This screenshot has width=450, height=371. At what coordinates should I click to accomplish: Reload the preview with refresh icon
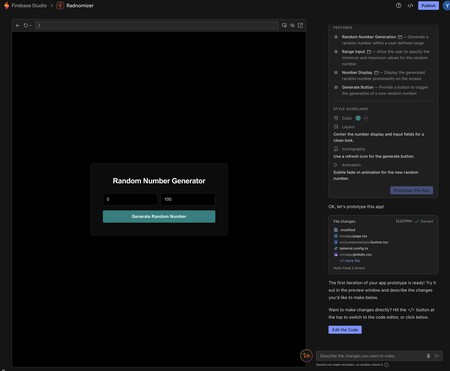click(x=25, y=25)
